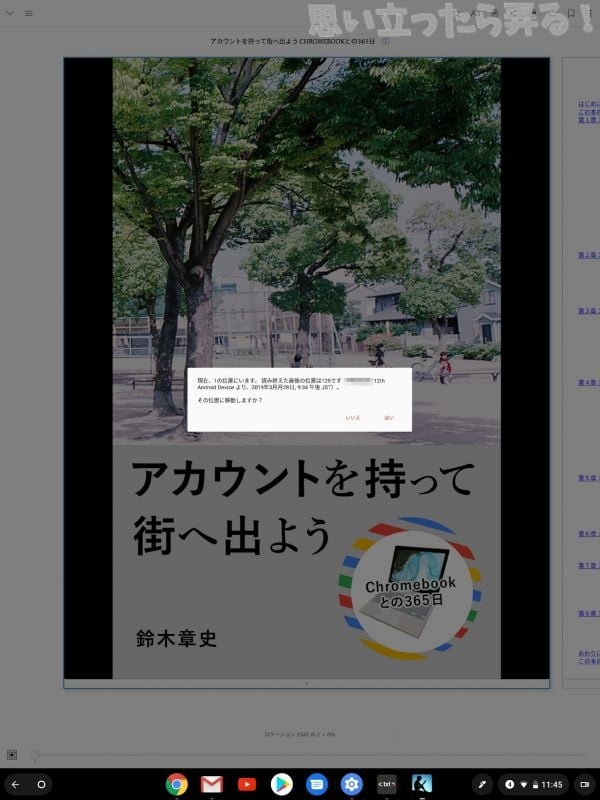Click the info icon beside the book title

click(386, 41)
